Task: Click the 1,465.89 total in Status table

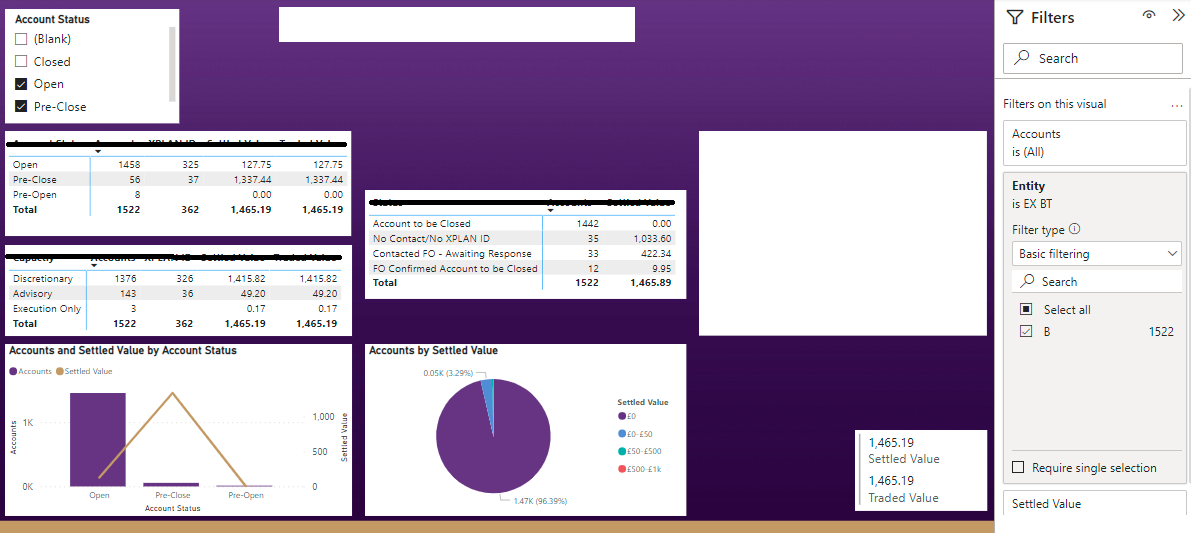Action: pyautogui.click(x=650, y=283)
